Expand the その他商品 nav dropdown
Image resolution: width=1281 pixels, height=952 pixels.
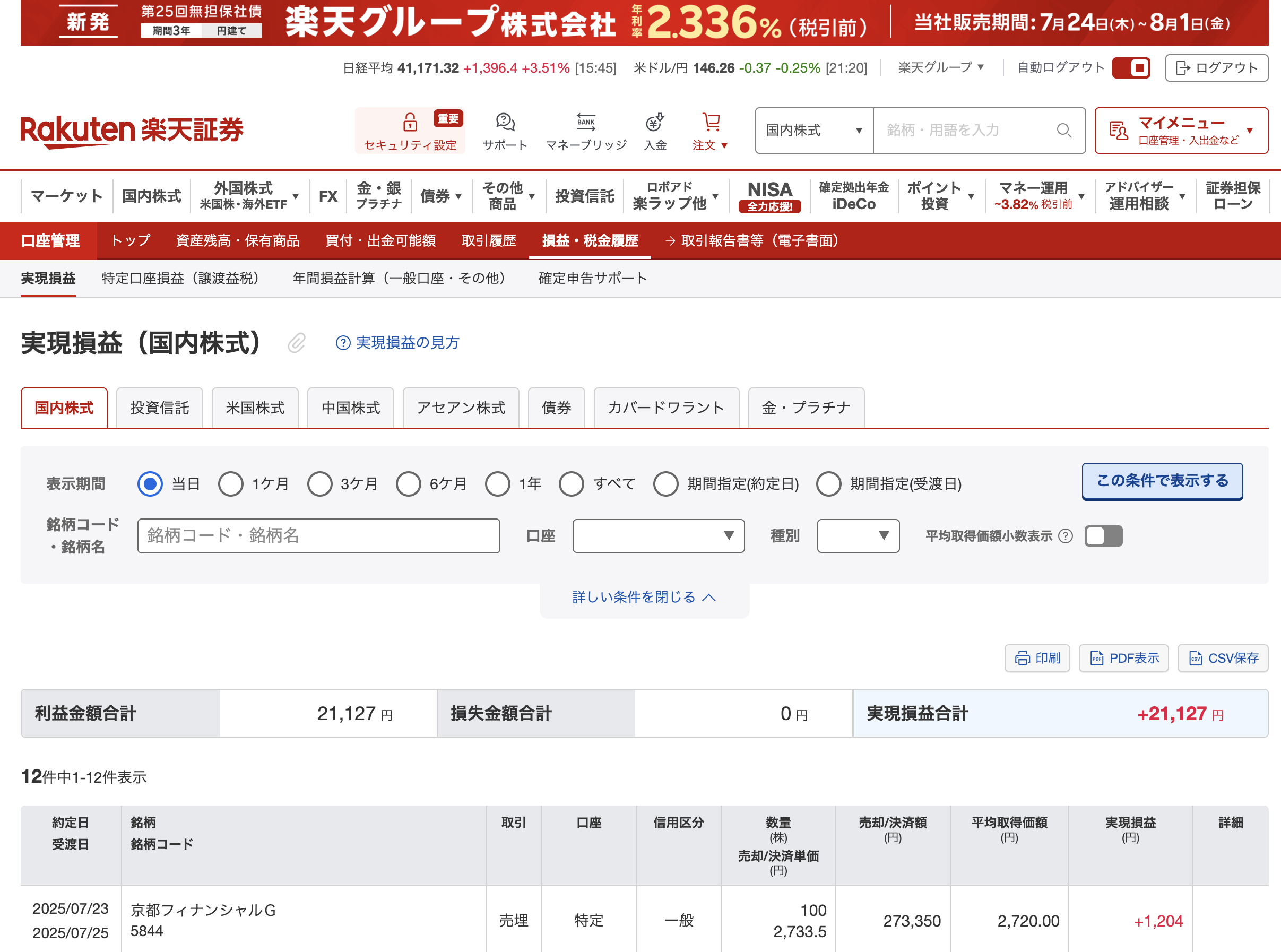coord(508,196)
